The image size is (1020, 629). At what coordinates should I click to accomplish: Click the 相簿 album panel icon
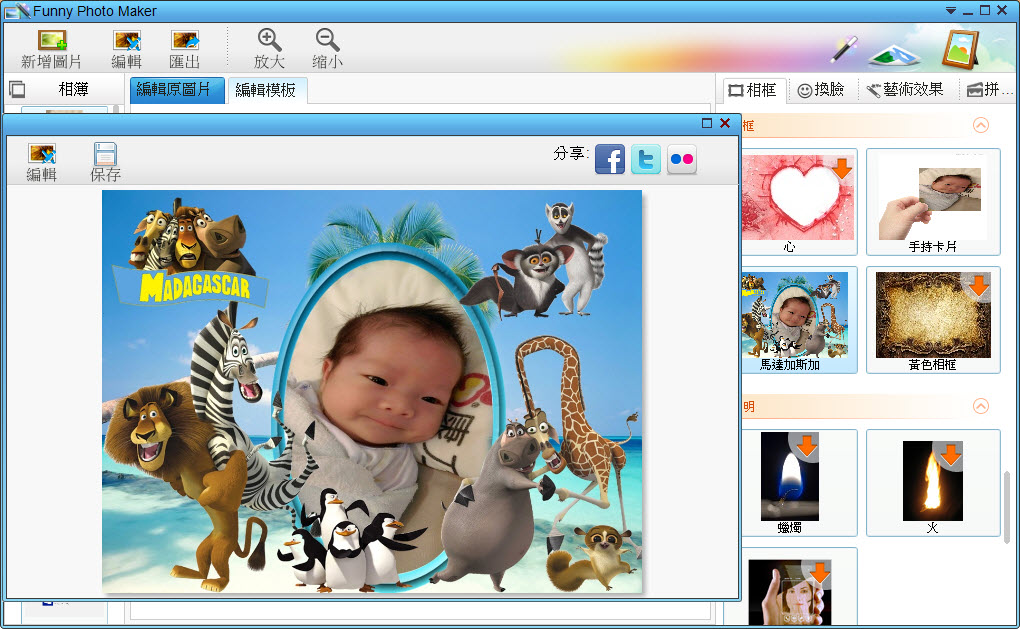coord(18,89)
